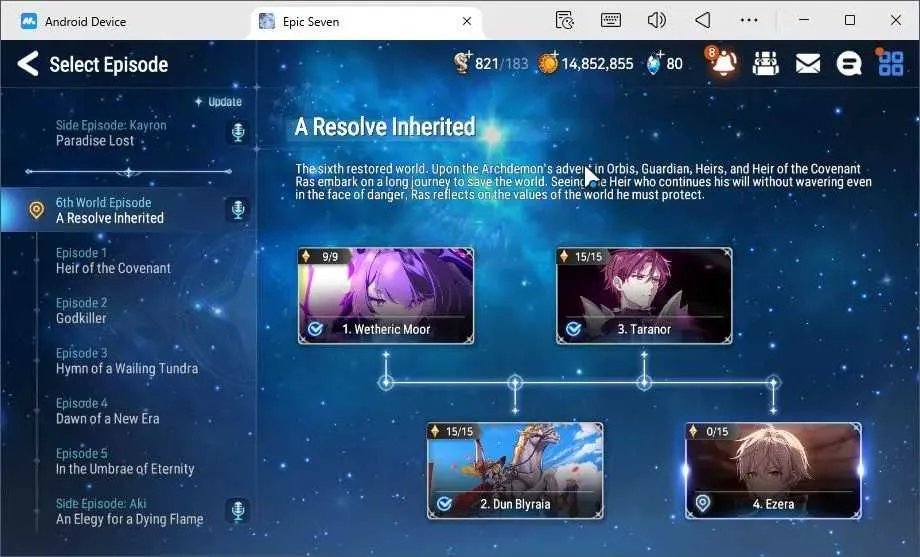The height and width of the screenshot is (557, 920).
Task: Open the guild/team icon in top bar
Action: (x=766, y=63)
